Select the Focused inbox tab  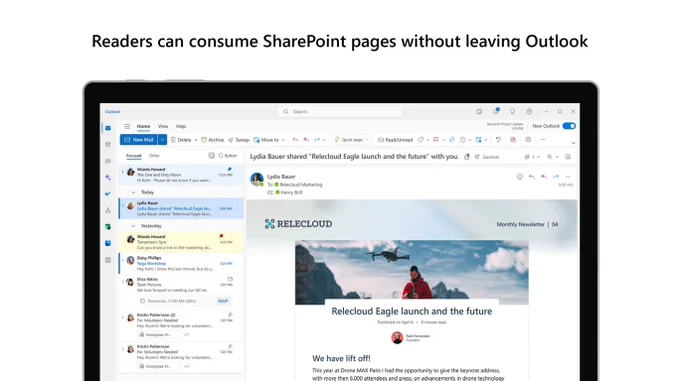(x=134, y=156)
